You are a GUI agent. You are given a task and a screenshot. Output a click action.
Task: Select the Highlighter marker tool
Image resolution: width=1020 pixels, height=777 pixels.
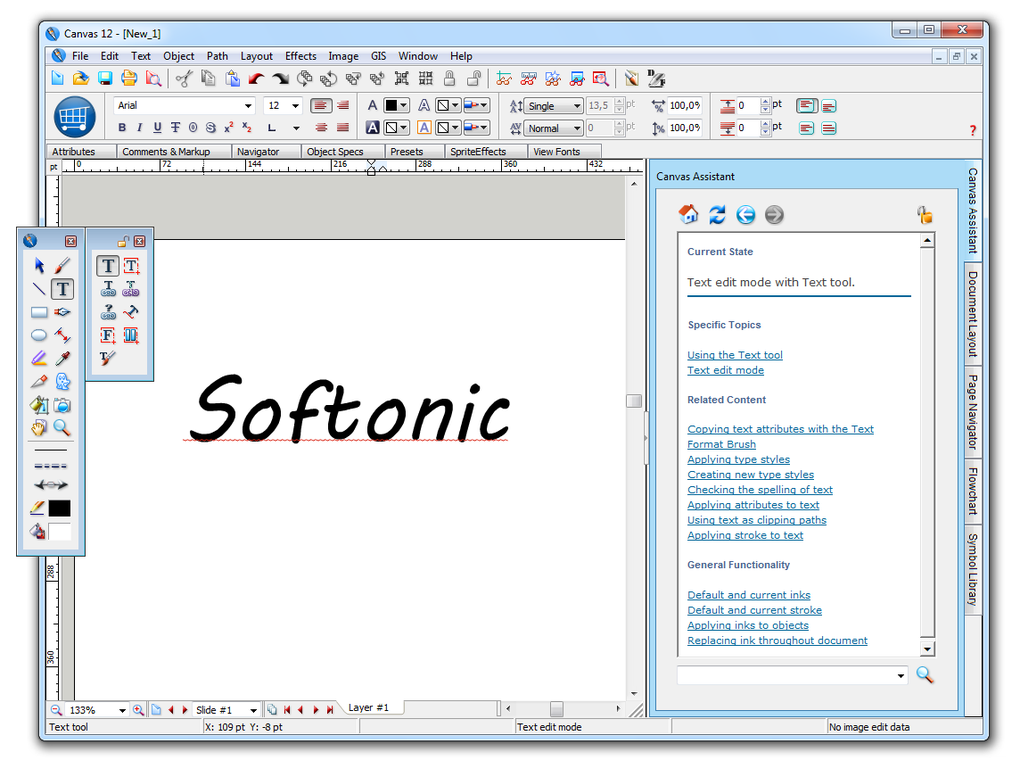(x=39, y=359)
